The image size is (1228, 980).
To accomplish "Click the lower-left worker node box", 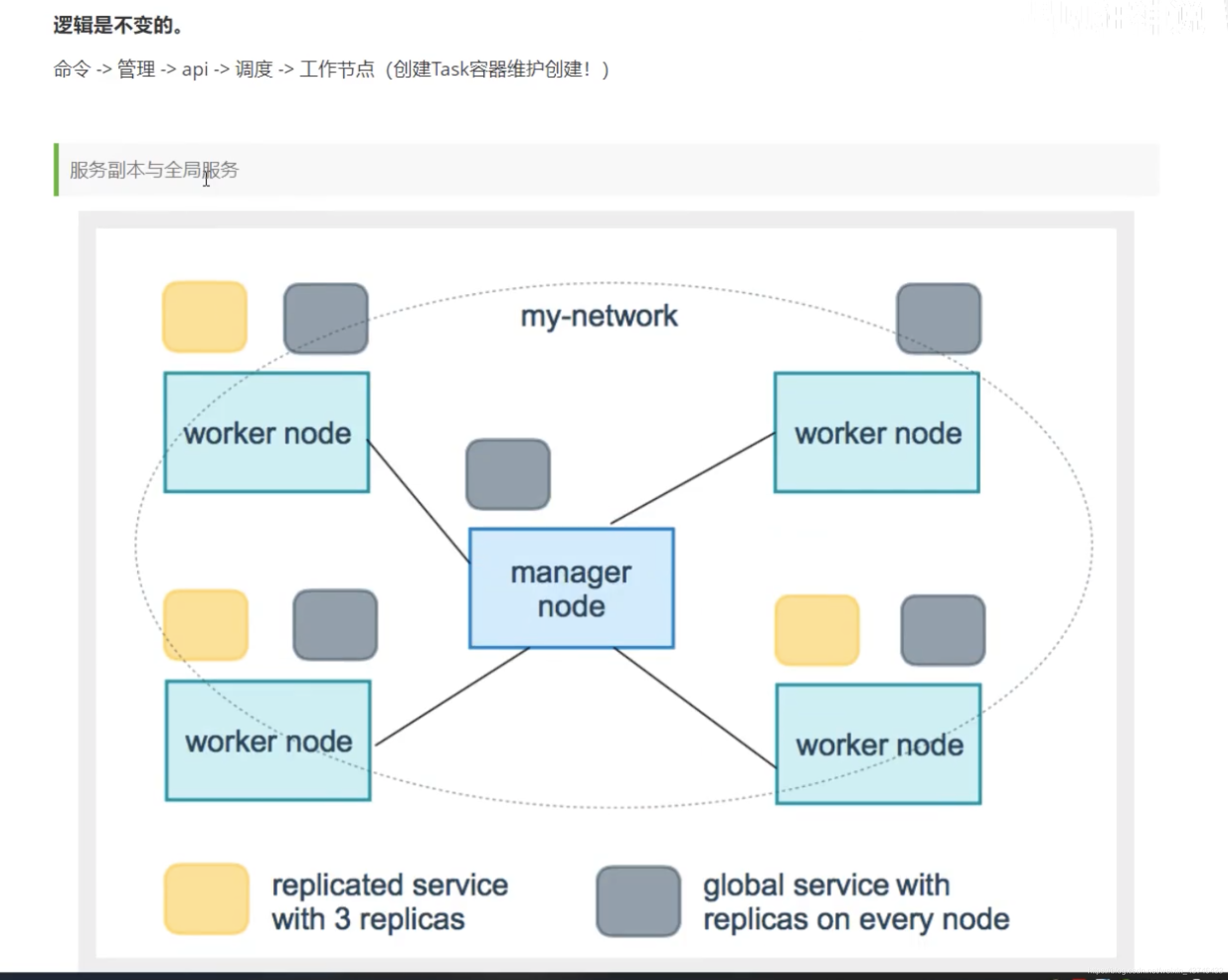I will (267, 740).
